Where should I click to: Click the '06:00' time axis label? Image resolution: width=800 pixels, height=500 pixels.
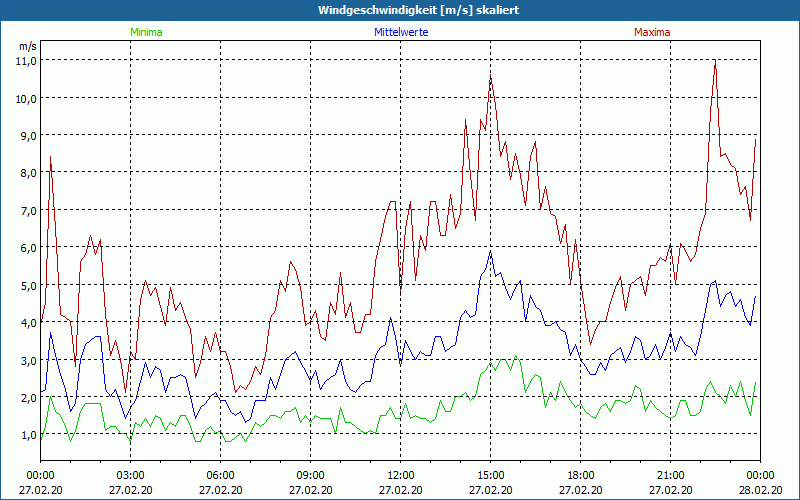[221, 476]
